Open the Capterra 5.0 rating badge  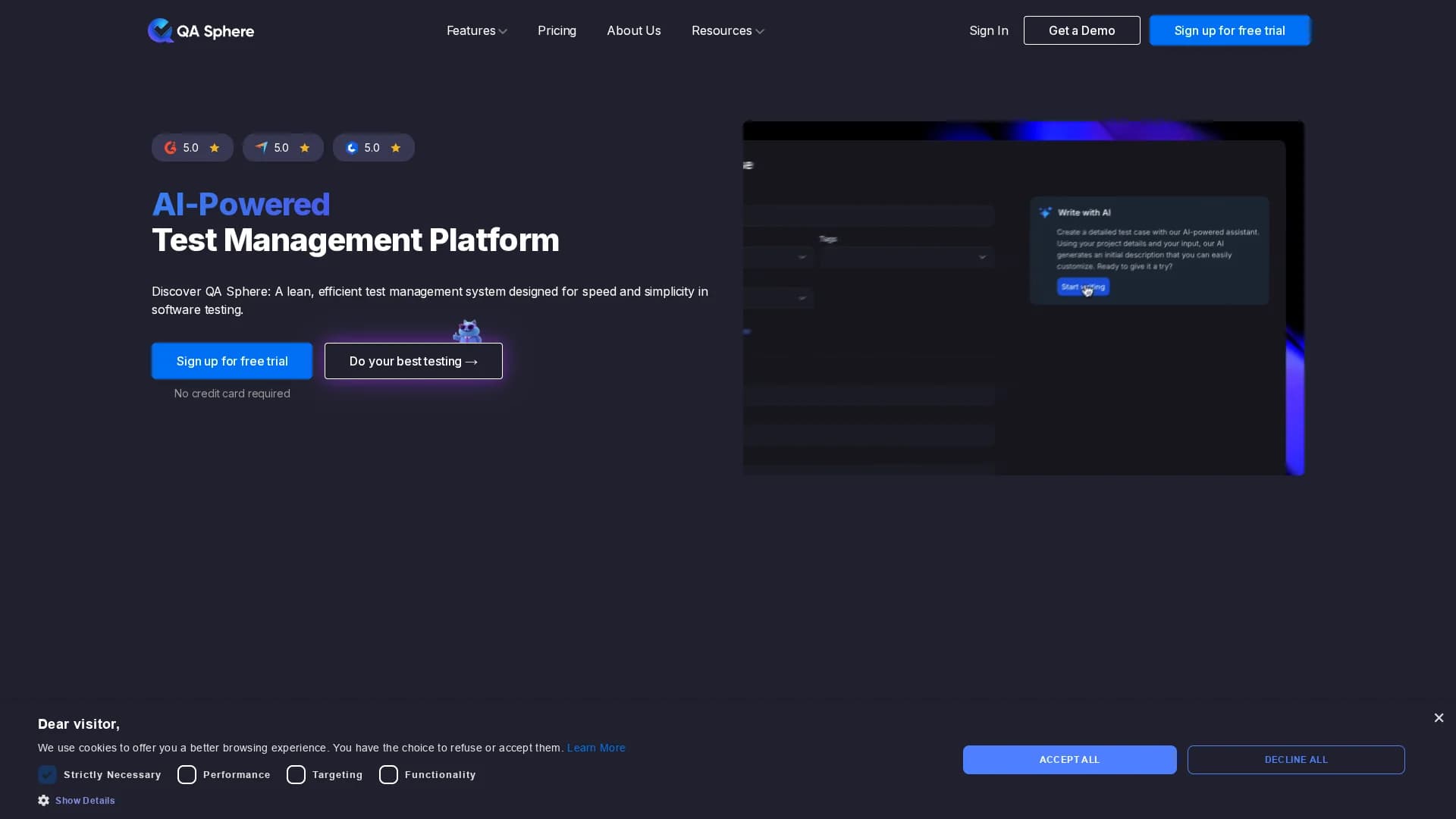(283, 148)
